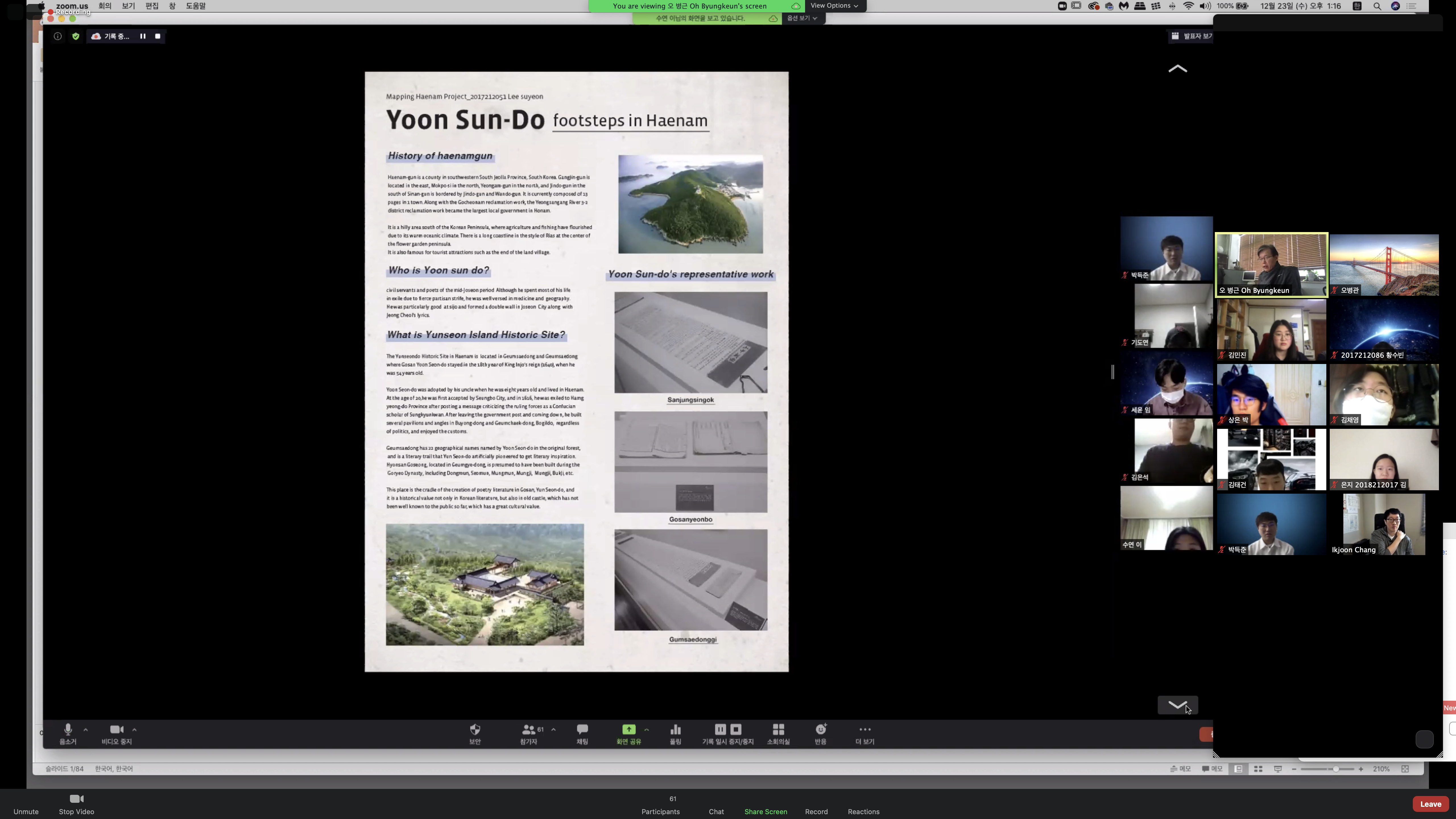Screen dimensions: 1456x819
Task: Click the red Leave button
Action: pos(1431,804)
